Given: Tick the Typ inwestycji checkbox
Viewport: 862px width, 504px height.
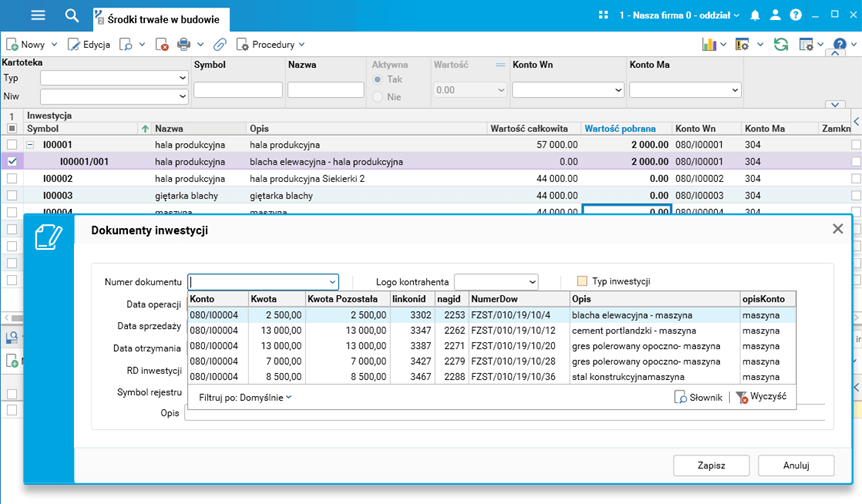Looking at the screenshot, I should coord(583,282).
